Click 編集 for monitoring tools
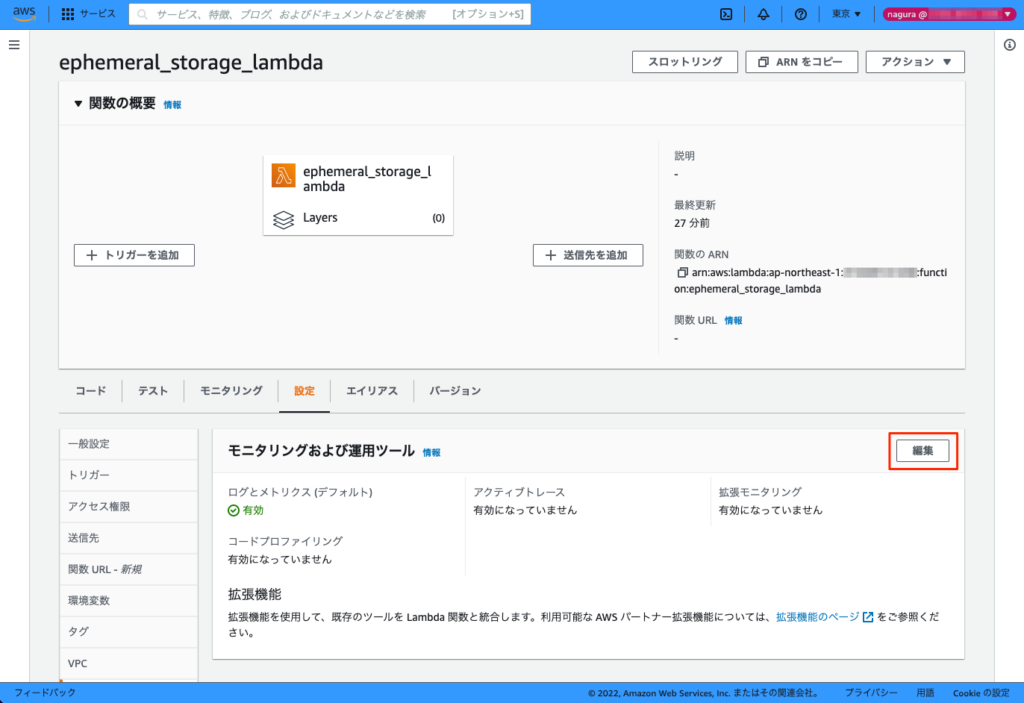 (x=923, y=451)
